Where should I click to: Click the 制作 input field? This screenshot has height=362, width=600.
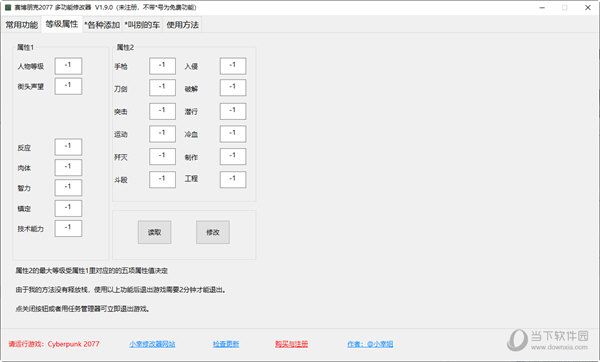[233, 157]
